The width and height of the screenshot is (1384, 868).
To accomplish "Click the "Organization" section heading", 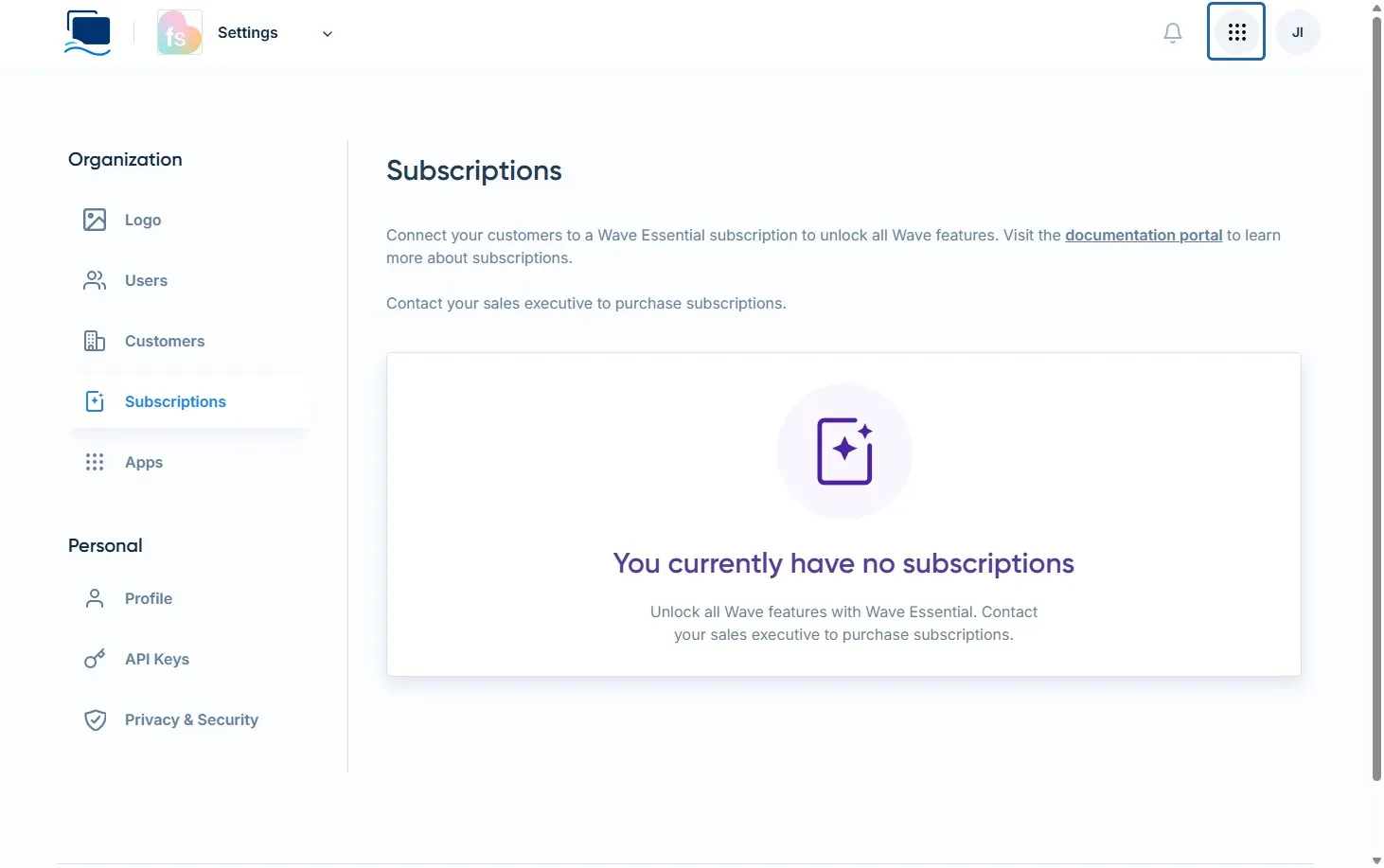I will click(125, 159).
